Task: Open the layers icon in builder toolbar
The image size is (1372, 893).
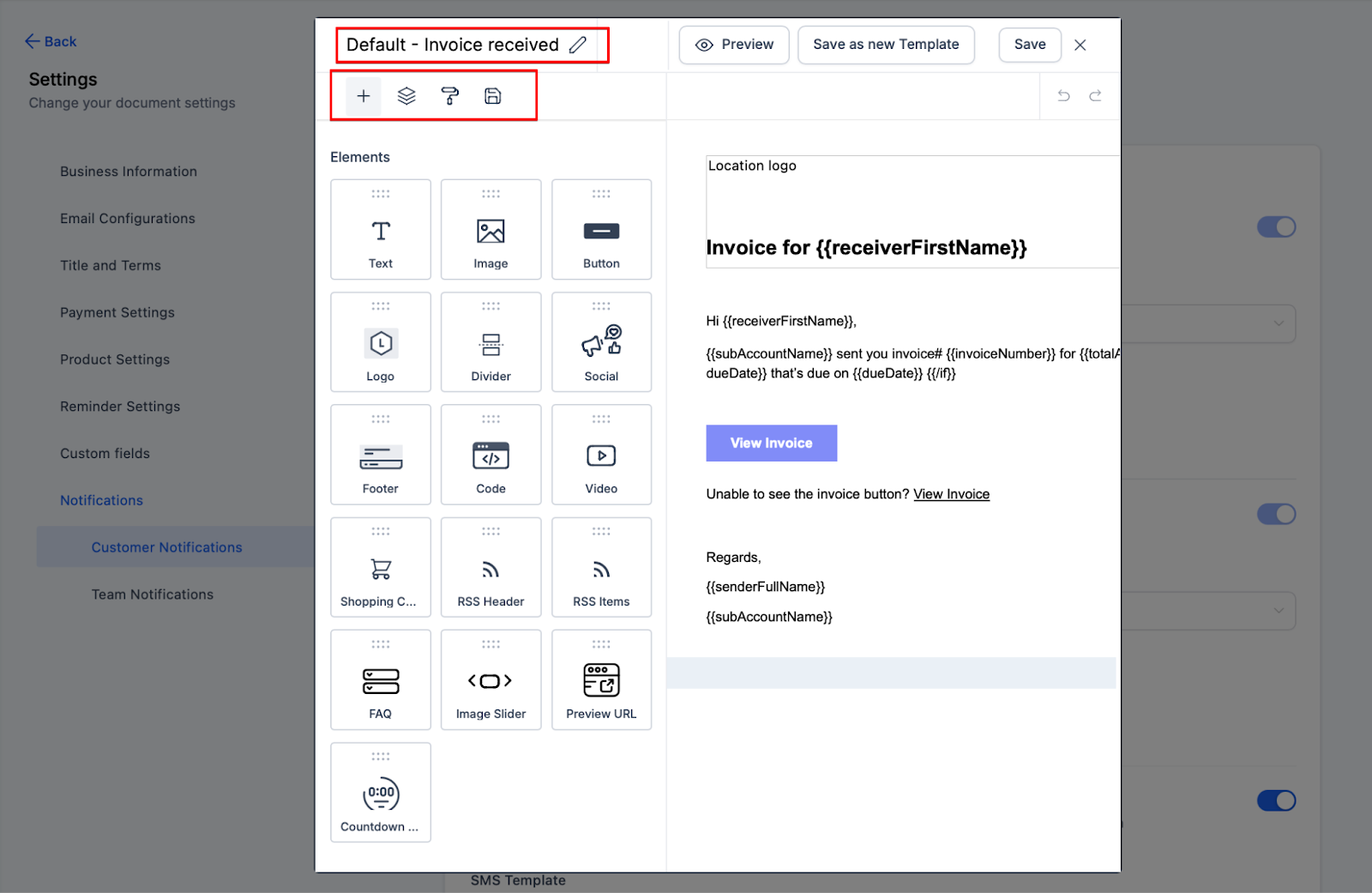Action: coord(406,96)
